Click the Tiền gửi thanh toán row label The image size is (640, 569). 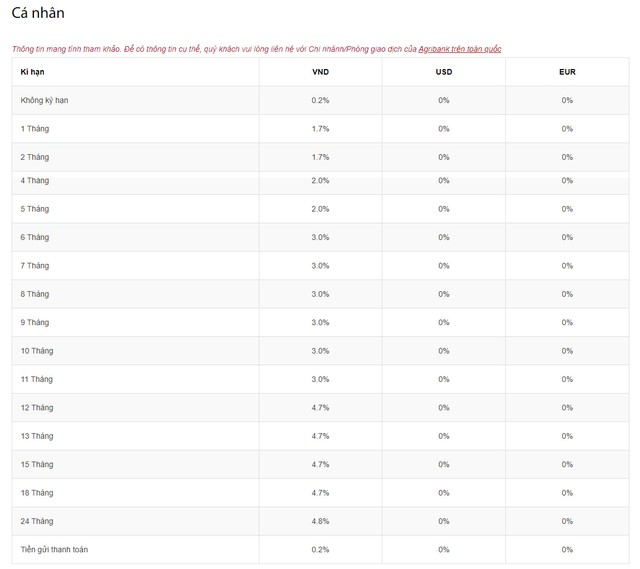[x=54, y=550]
